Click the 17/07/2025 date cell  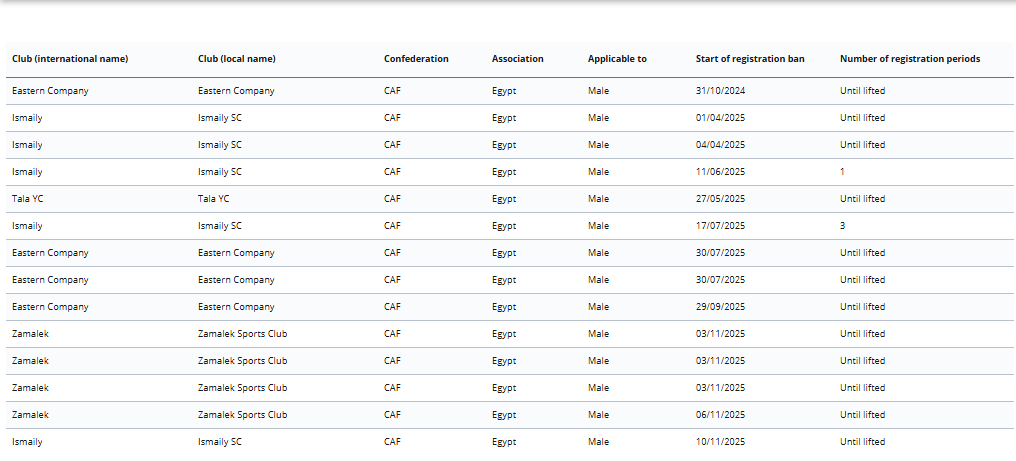pos(721,226)
